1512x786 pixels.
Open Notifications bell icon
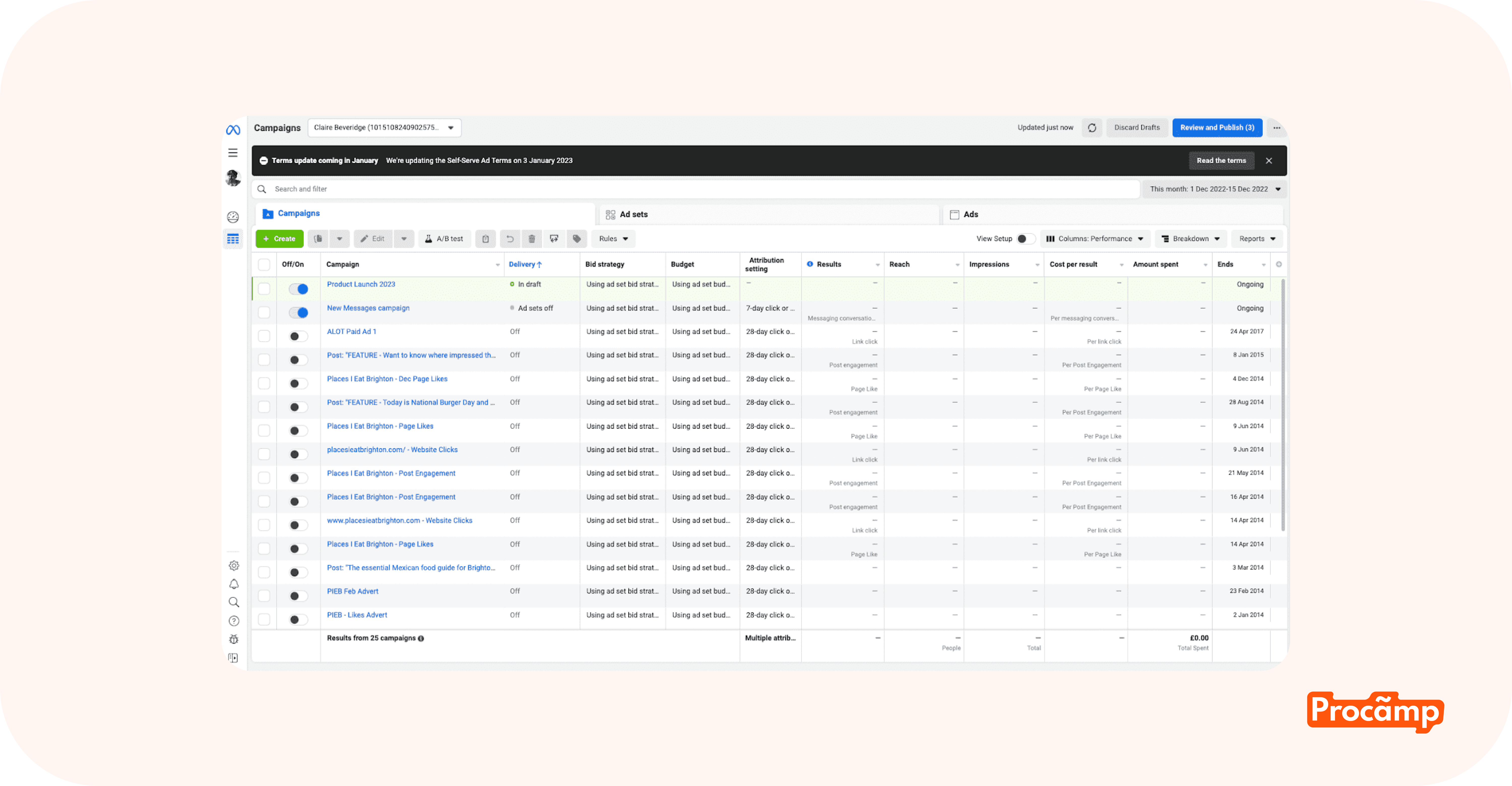click(x=234, y=584)
